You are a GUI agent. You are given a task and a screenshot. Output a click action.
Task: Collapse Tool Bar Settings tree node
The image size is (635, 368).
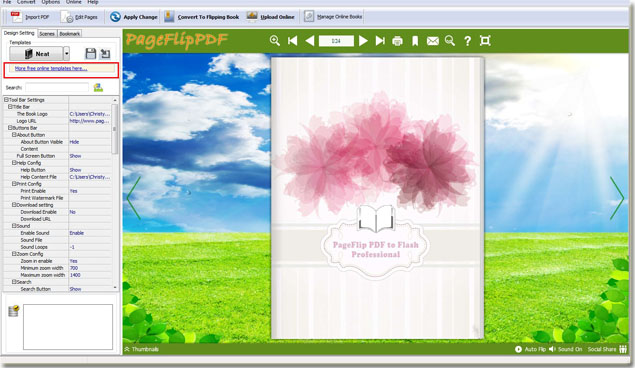pos(6,100)
